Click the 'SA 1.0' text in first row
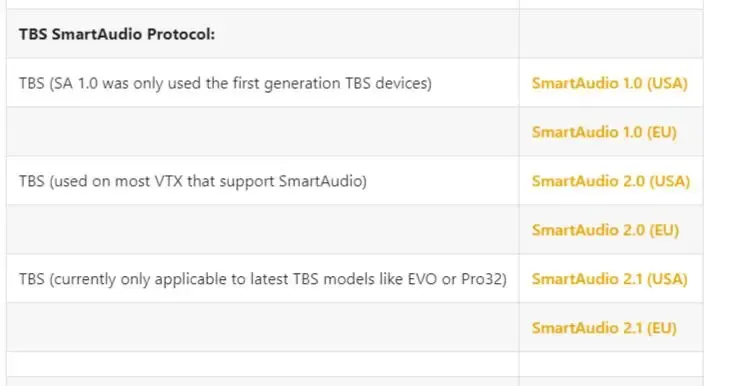Viewport: 730px width, 386px height. [x=75, y=83]
